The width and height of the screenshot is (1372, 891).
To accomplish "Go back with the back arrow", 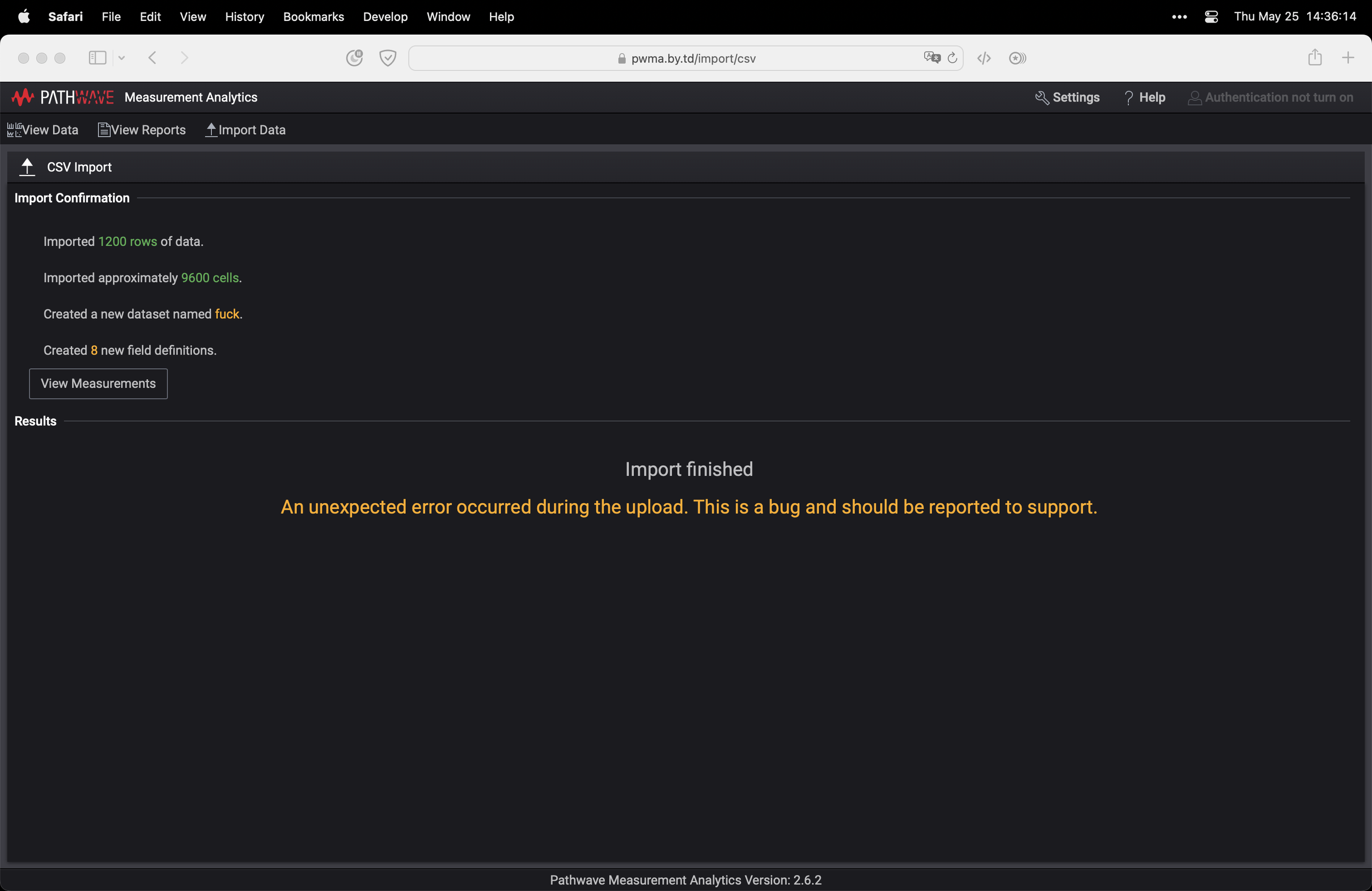I will click(153, 58).
